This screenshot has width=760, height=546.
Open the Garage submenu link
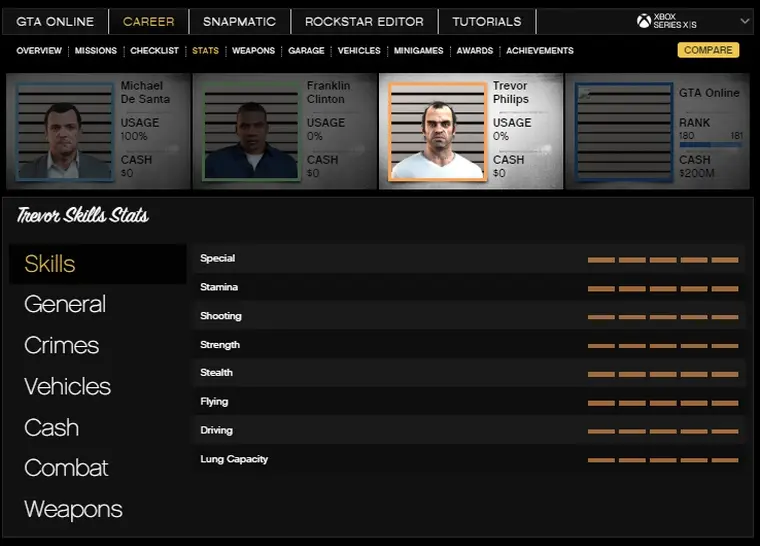[x=306, y=51]
